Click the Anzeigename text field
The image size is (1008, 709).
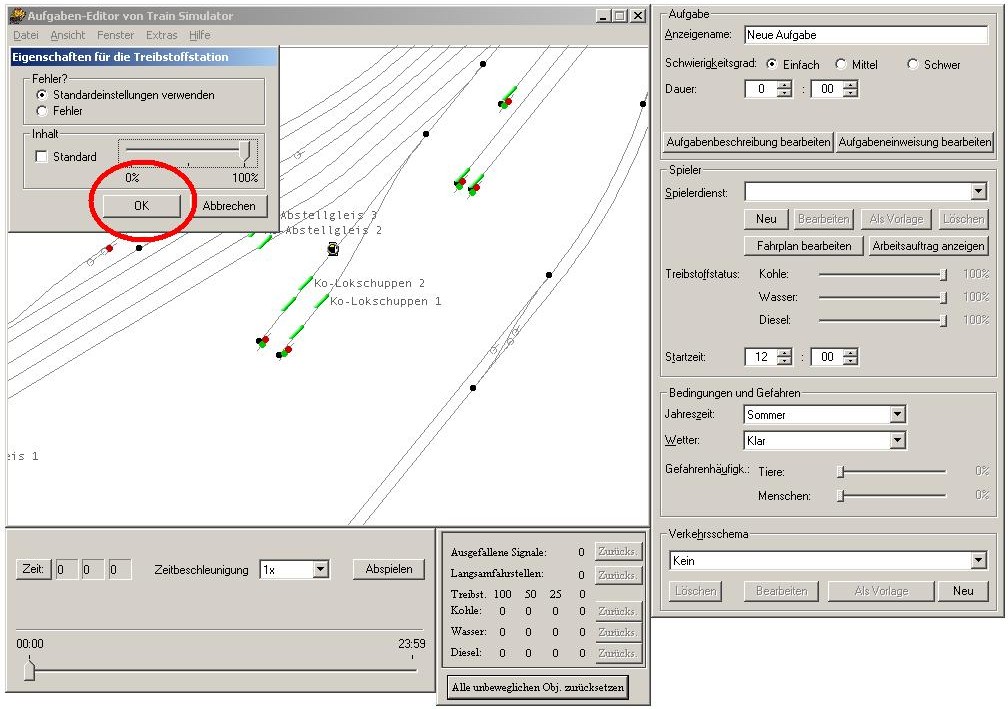(866, 35)
